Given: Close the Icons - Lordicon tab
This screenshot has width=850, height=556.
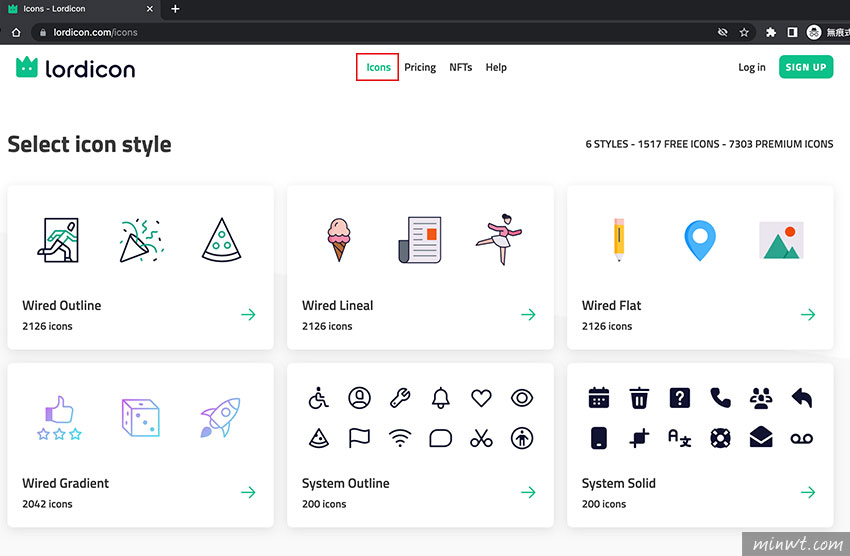Looking at the screenshot, I should point(150,9).
